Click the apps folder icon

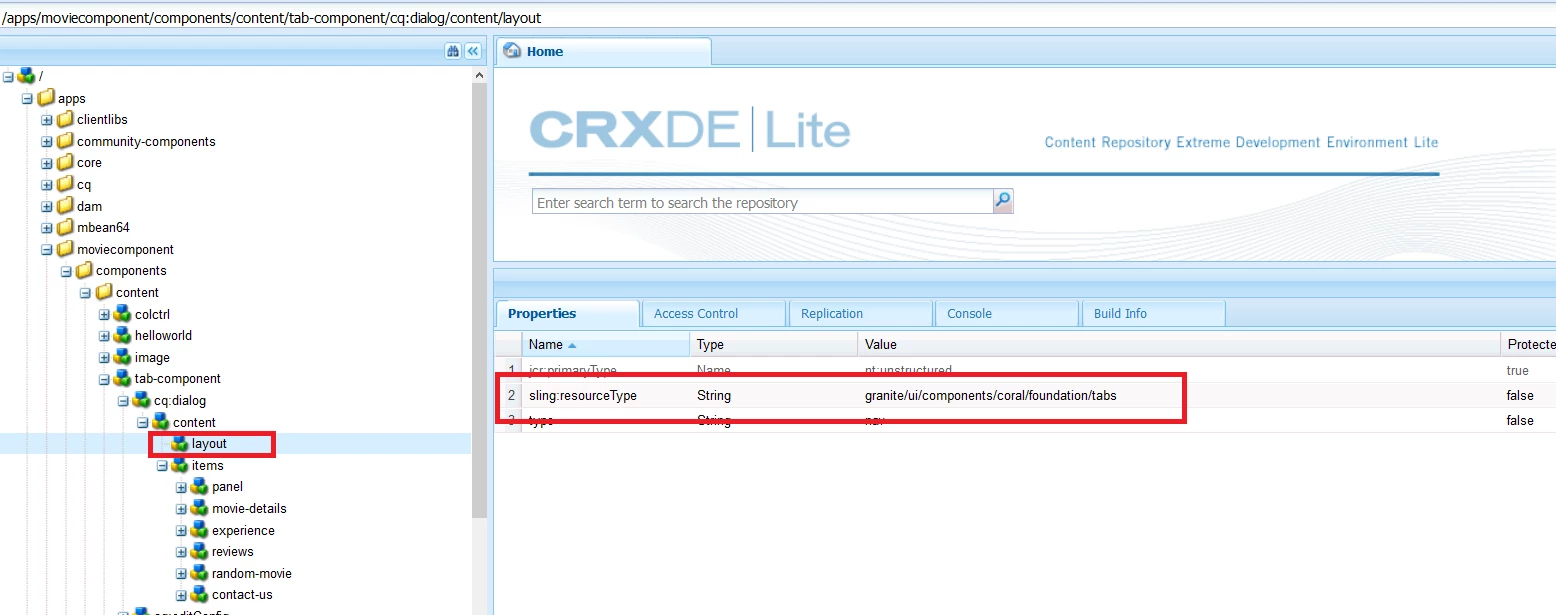point(46,98)
